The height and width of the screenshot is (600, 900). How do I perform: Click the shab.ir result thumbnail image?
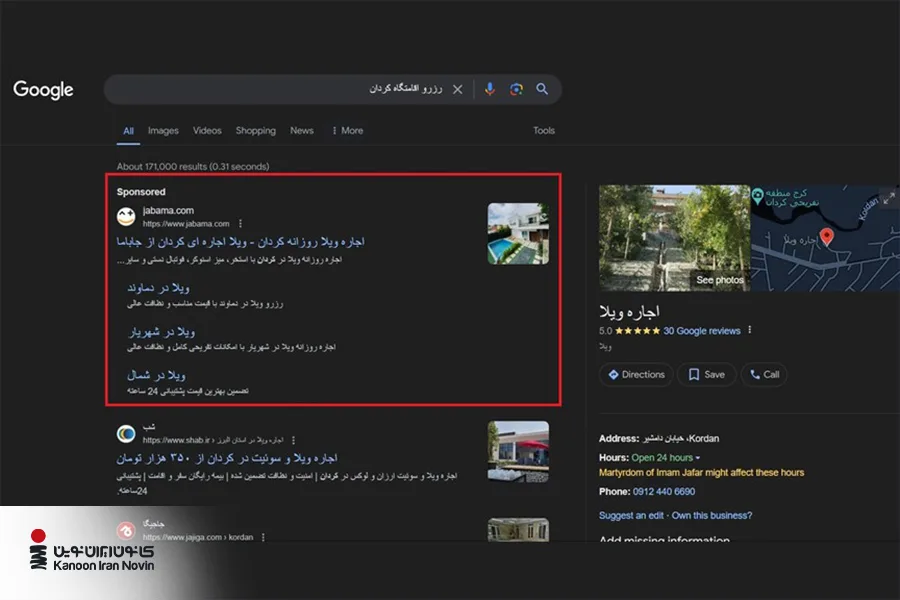(518, 451)
